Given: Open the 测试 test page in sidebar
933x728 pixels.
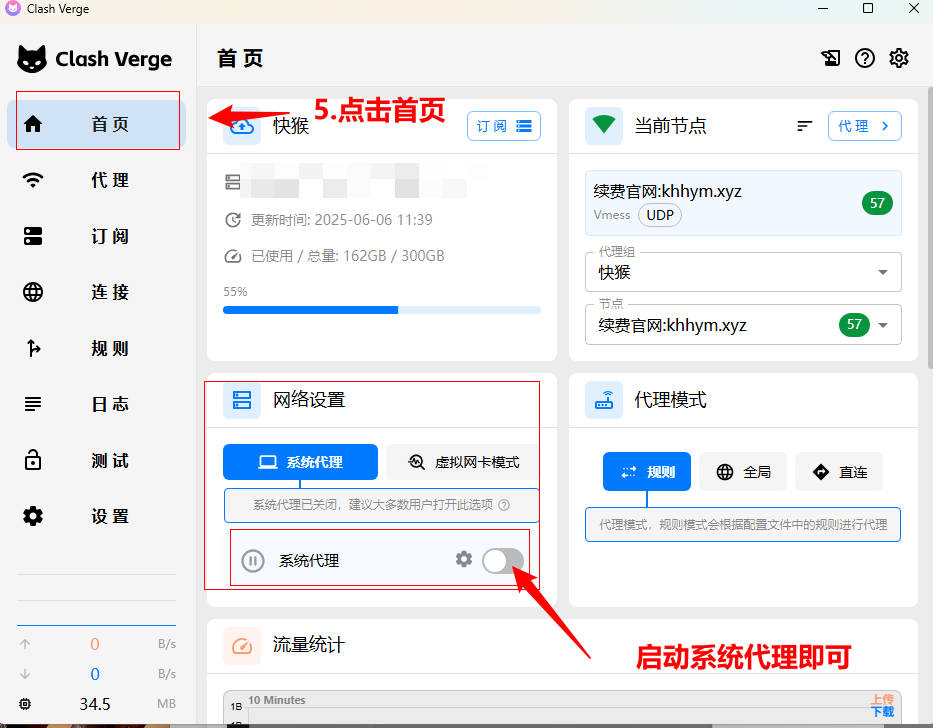Looking at the screenshot, I should pos(96,460).
